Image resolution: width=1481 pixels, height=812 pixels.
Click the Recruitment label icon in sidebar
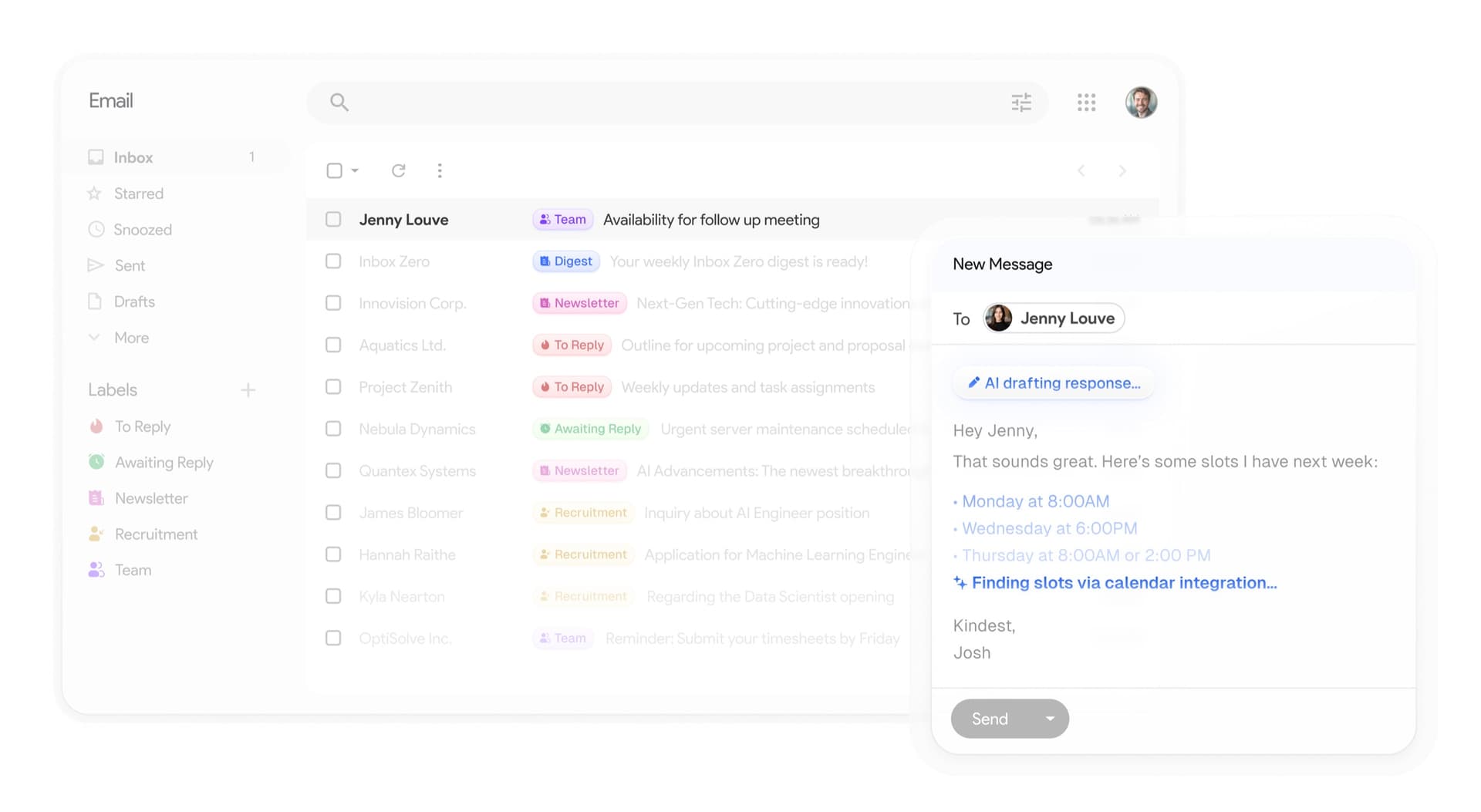[x=96, y=534]
